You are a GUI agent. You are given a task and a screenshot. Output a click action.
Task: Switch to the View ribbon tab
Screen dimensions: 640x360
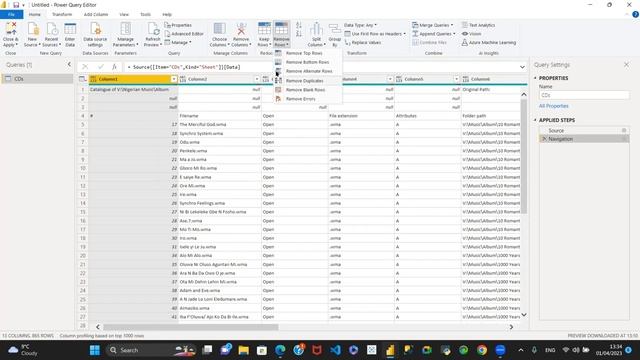click(x=124, y=15)
